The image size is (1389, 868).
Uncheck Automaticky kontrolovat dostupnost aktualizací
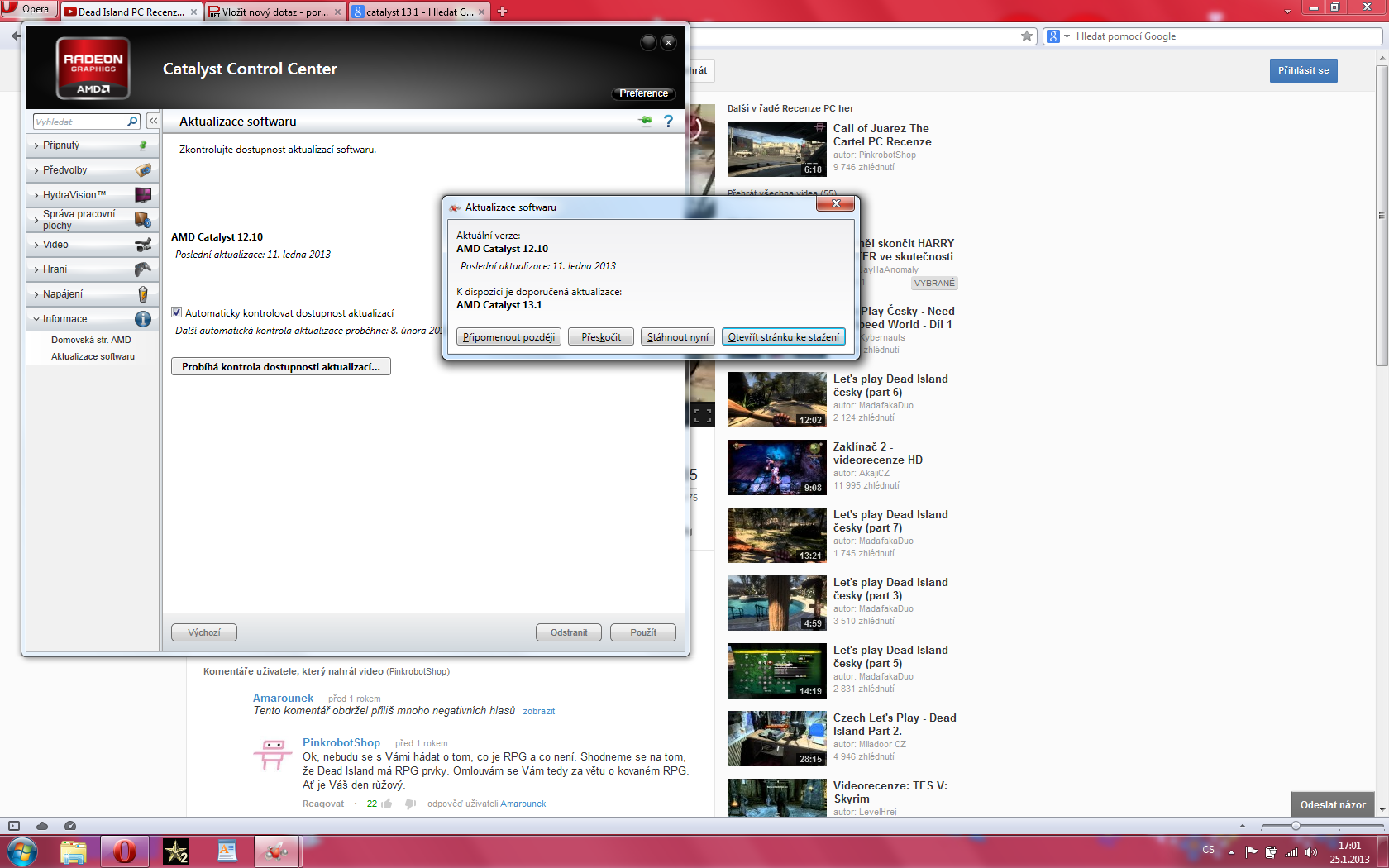[x=176, y=312]
